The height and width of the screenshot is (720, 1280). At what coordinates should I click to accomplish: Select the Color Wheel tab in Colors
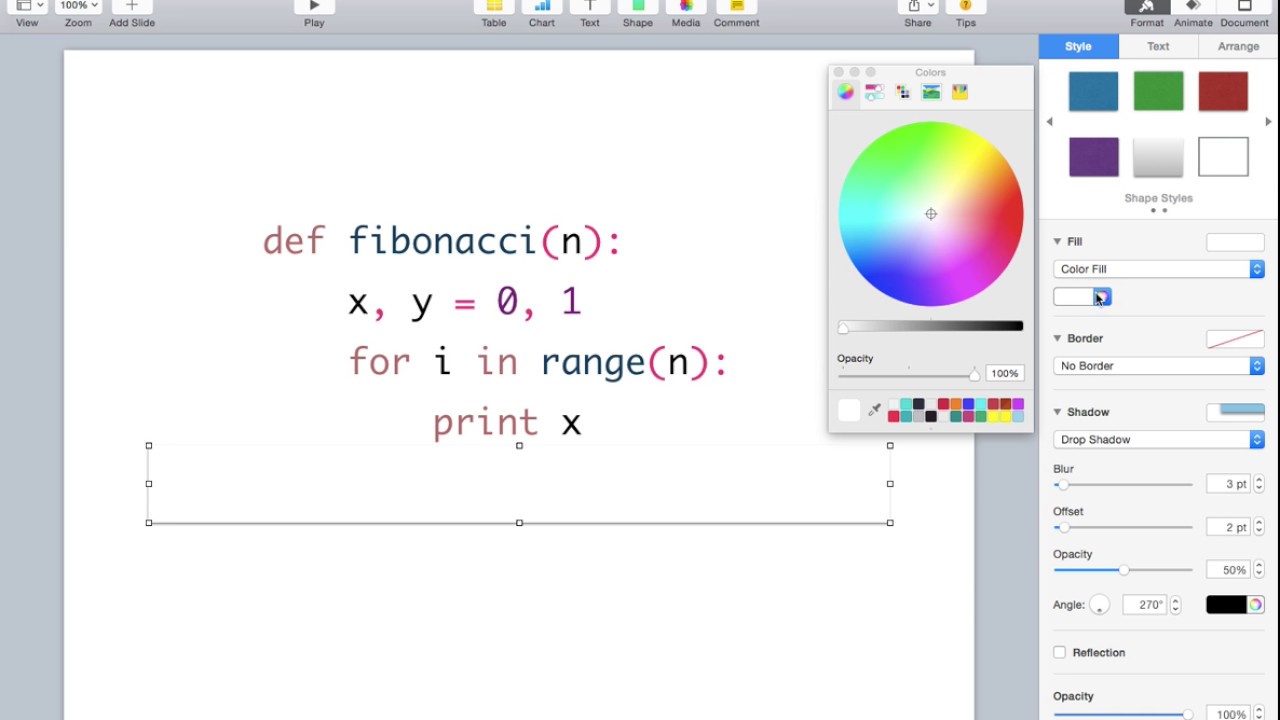[846, 92]
